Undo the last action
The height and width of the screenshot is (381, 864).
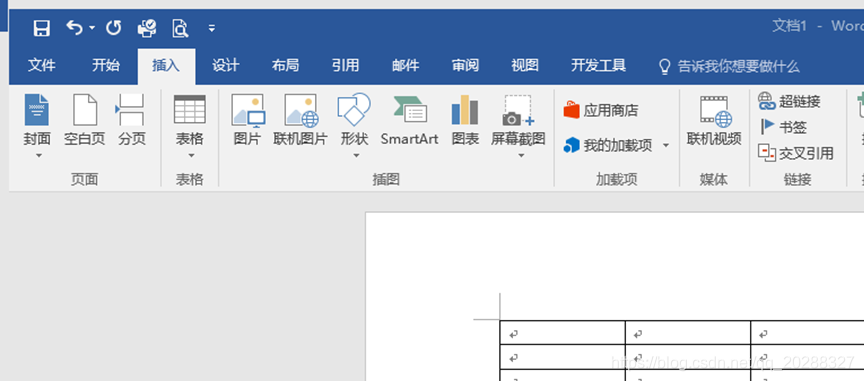click(74, 27)
